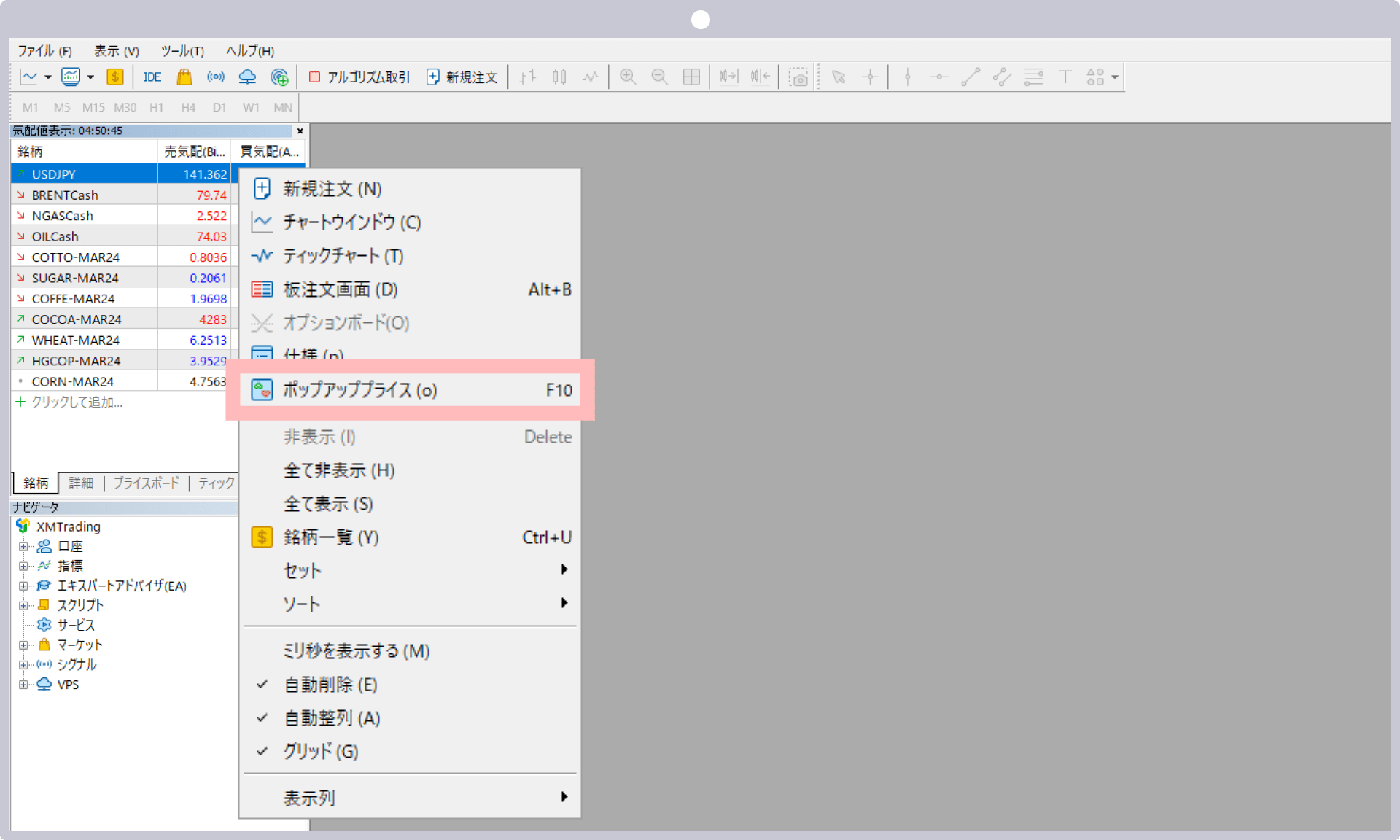Select line chart display icon

591,77
